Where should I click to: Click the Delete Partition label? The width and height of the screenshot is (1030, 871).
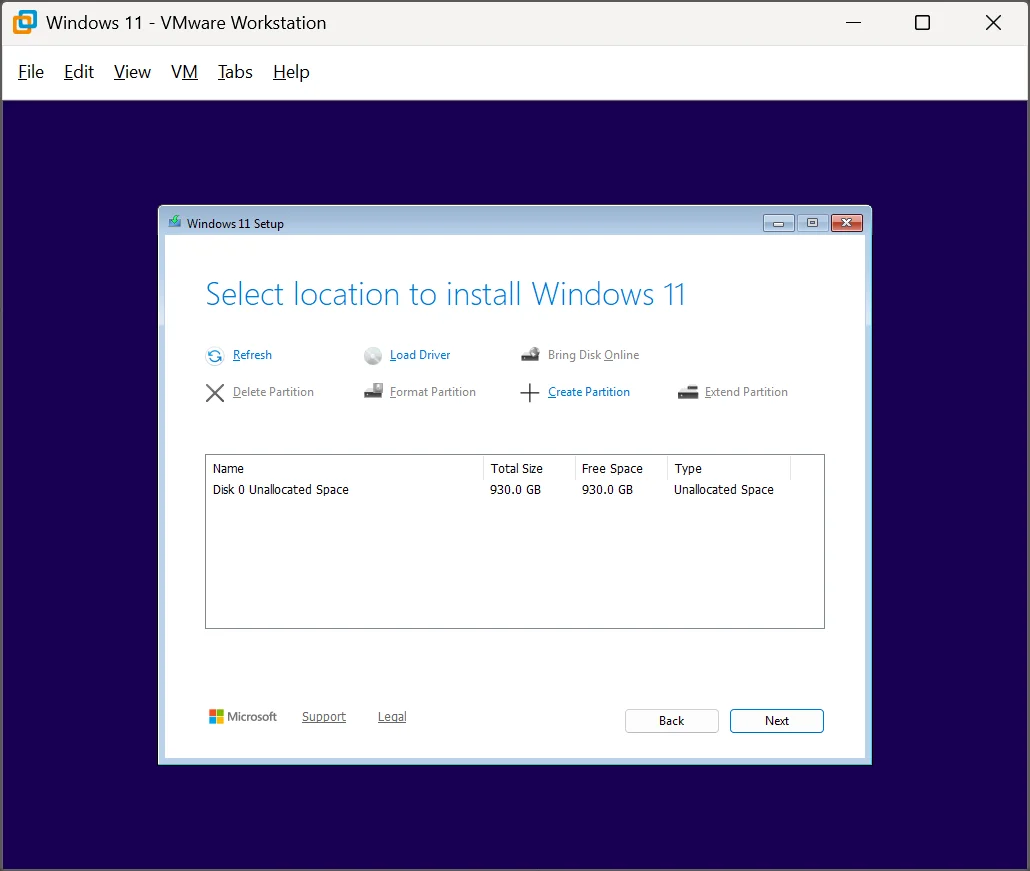273,391
